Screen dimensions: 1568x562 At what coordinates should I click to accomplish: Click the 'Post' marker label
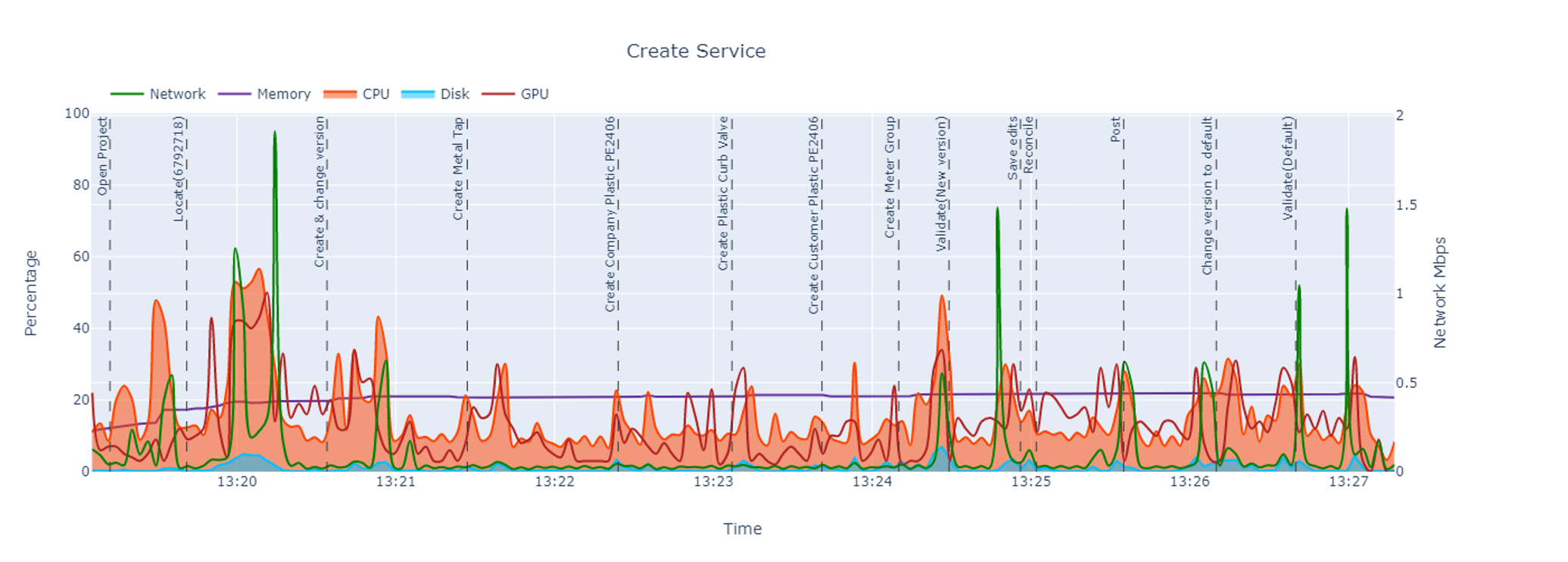(x=1115, y=130)
